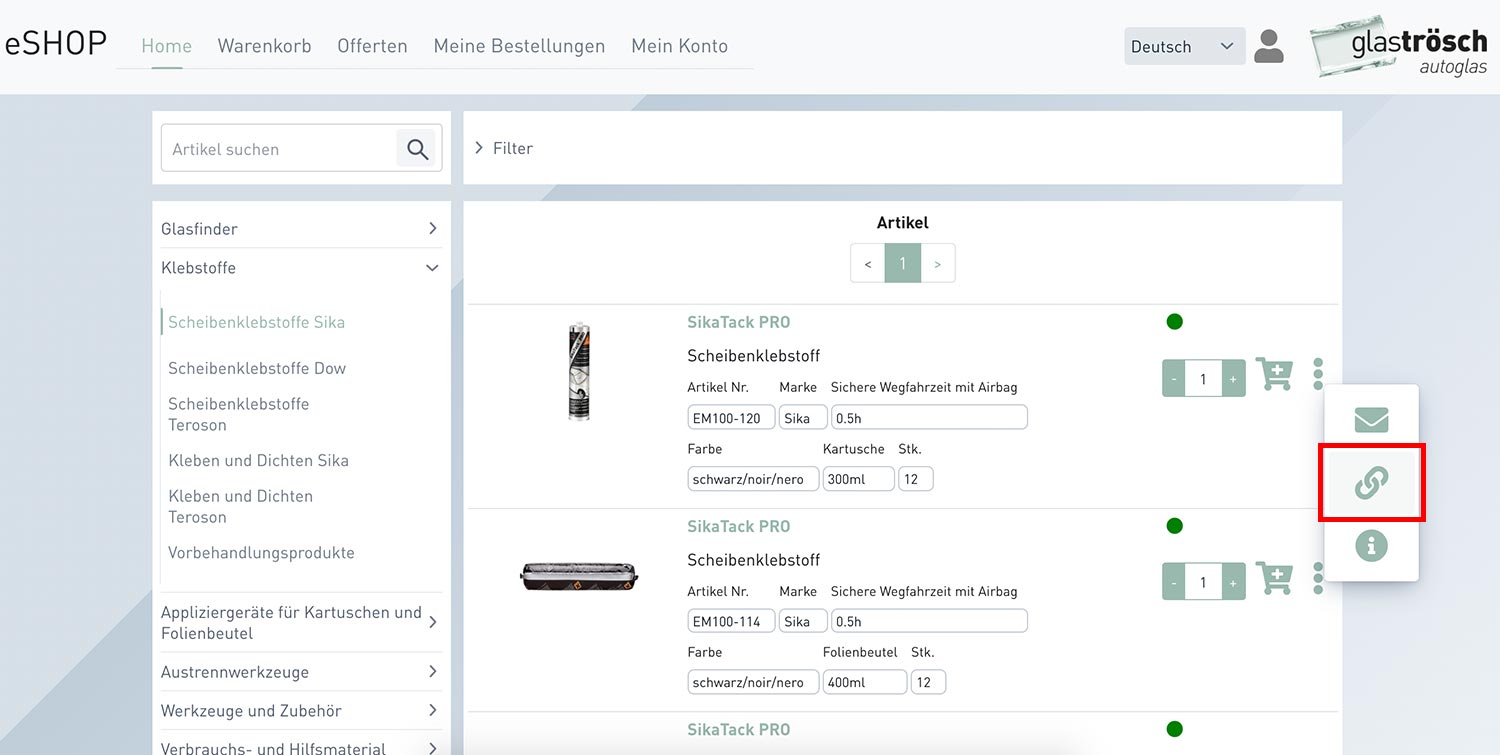Collapse the Klebstoffe category
Viewport: 1500px width, 755px height.
[300, 268]
